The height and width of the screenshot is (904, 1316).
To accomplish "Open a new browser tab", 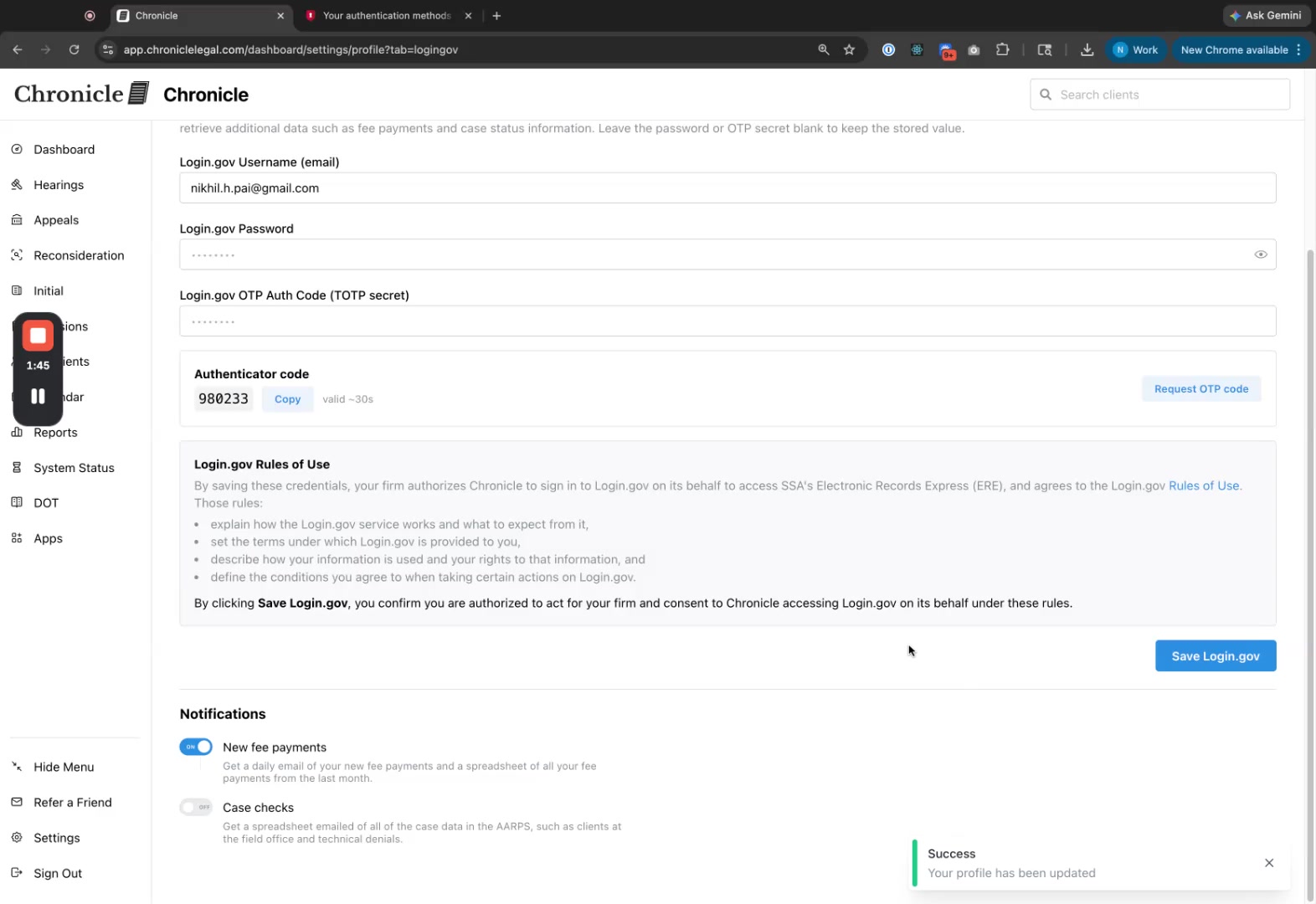I will 496,16.
